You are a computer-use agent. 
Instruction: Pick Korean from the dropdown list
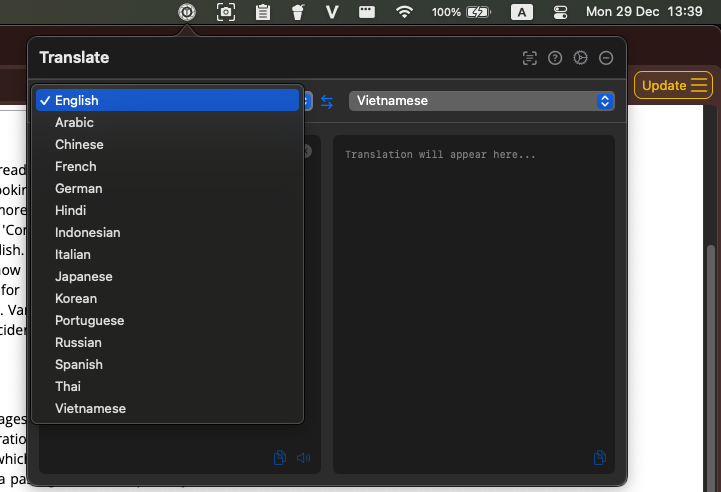[76, 298]
